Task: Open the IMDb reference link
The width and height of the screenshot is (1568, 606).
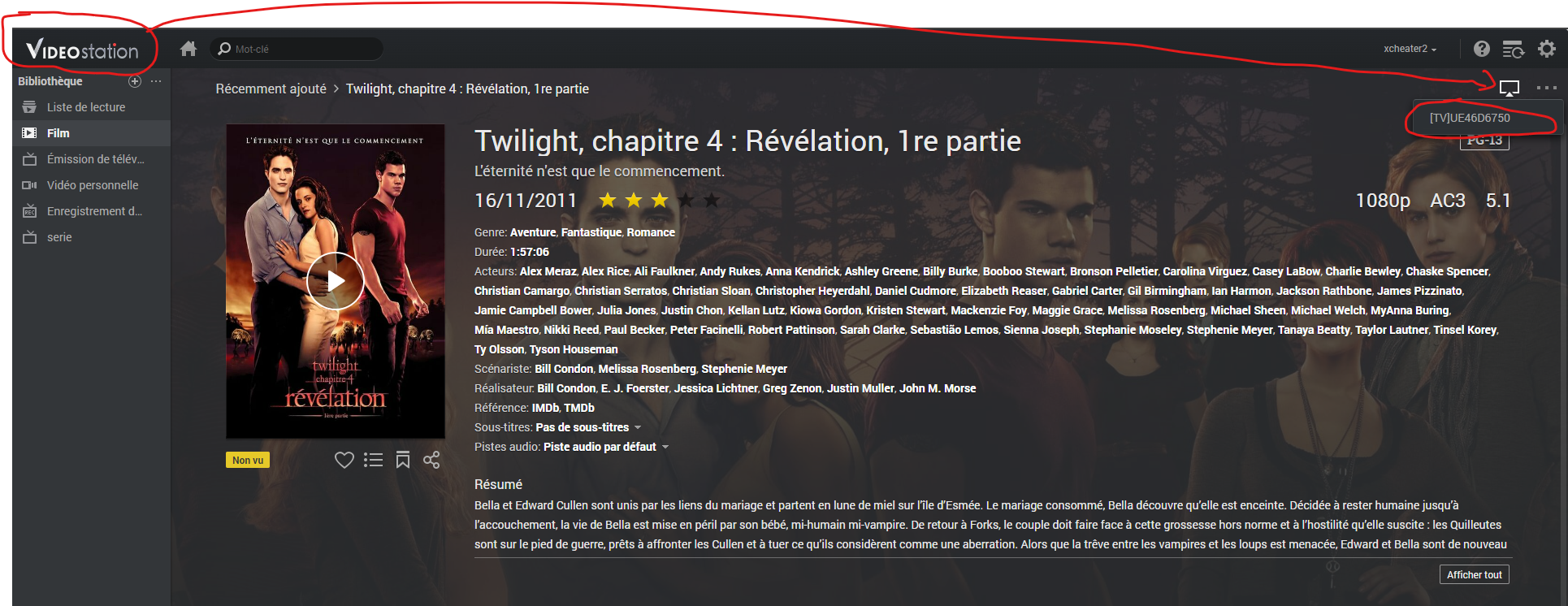Action: pos(545,408)
